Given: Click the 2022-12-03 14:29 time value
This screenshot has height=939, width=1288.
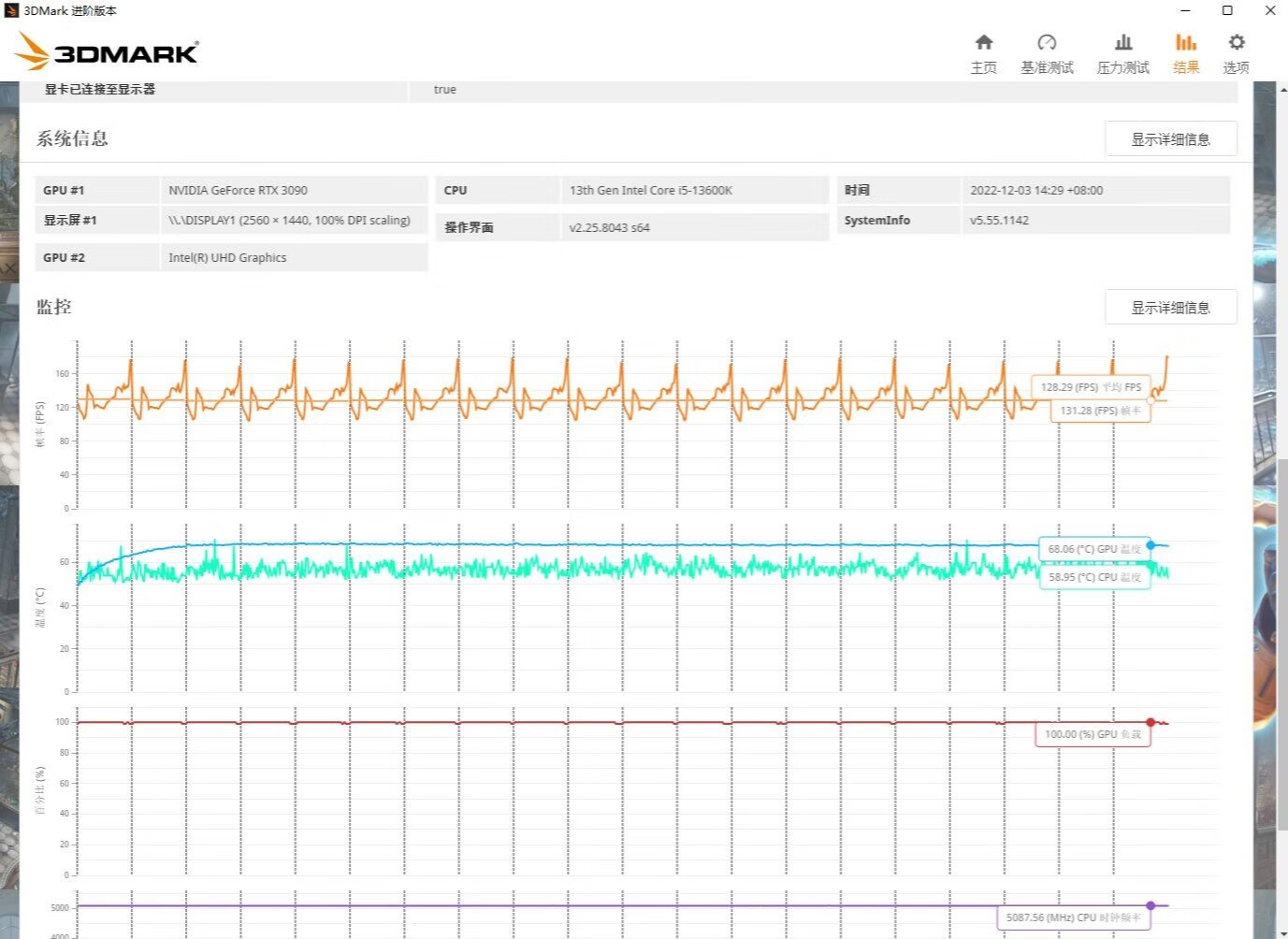Looking at the screenshot, I should 1036,190.
